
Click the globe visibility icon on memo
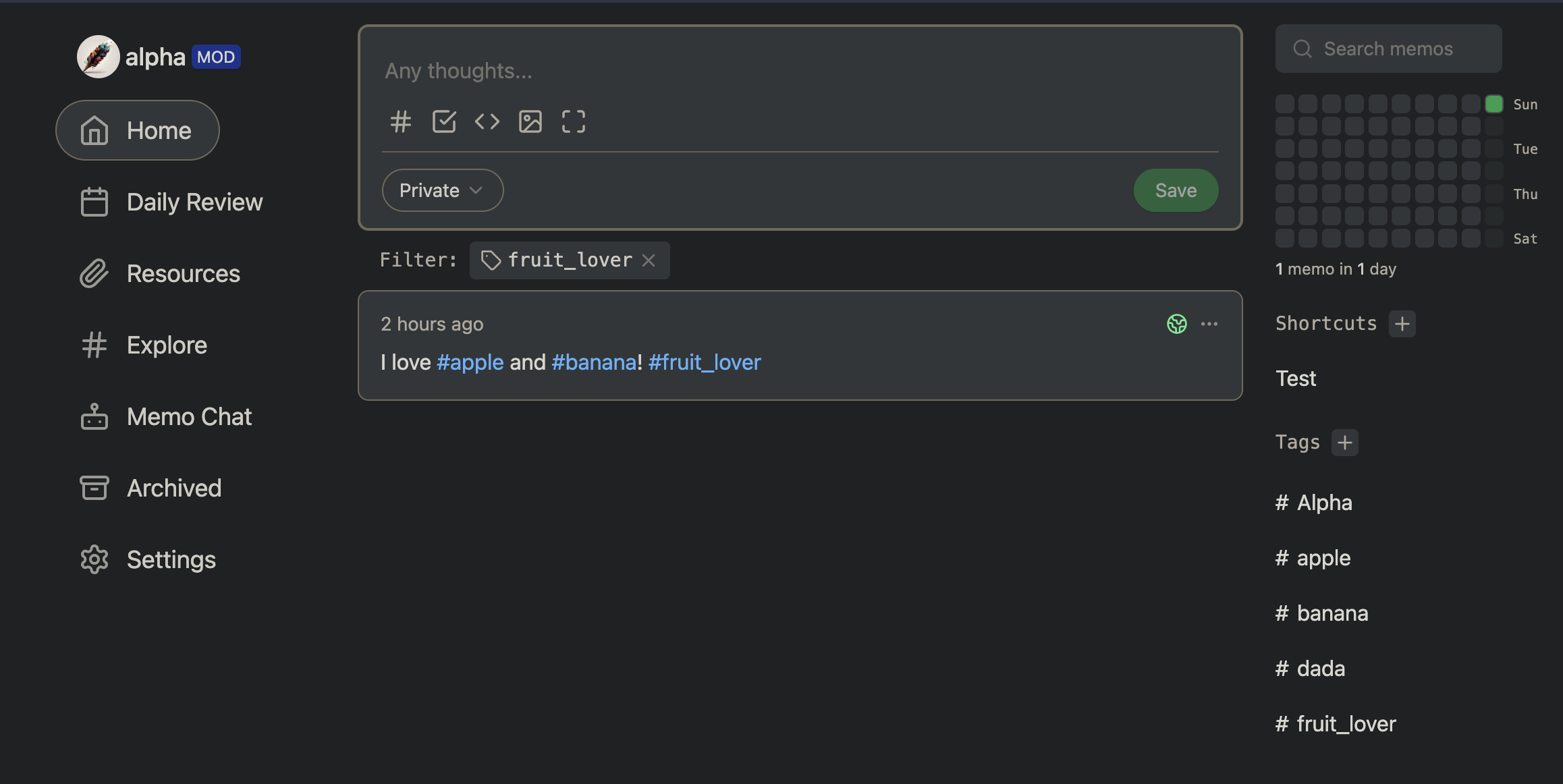click(x=1176, y=324)
